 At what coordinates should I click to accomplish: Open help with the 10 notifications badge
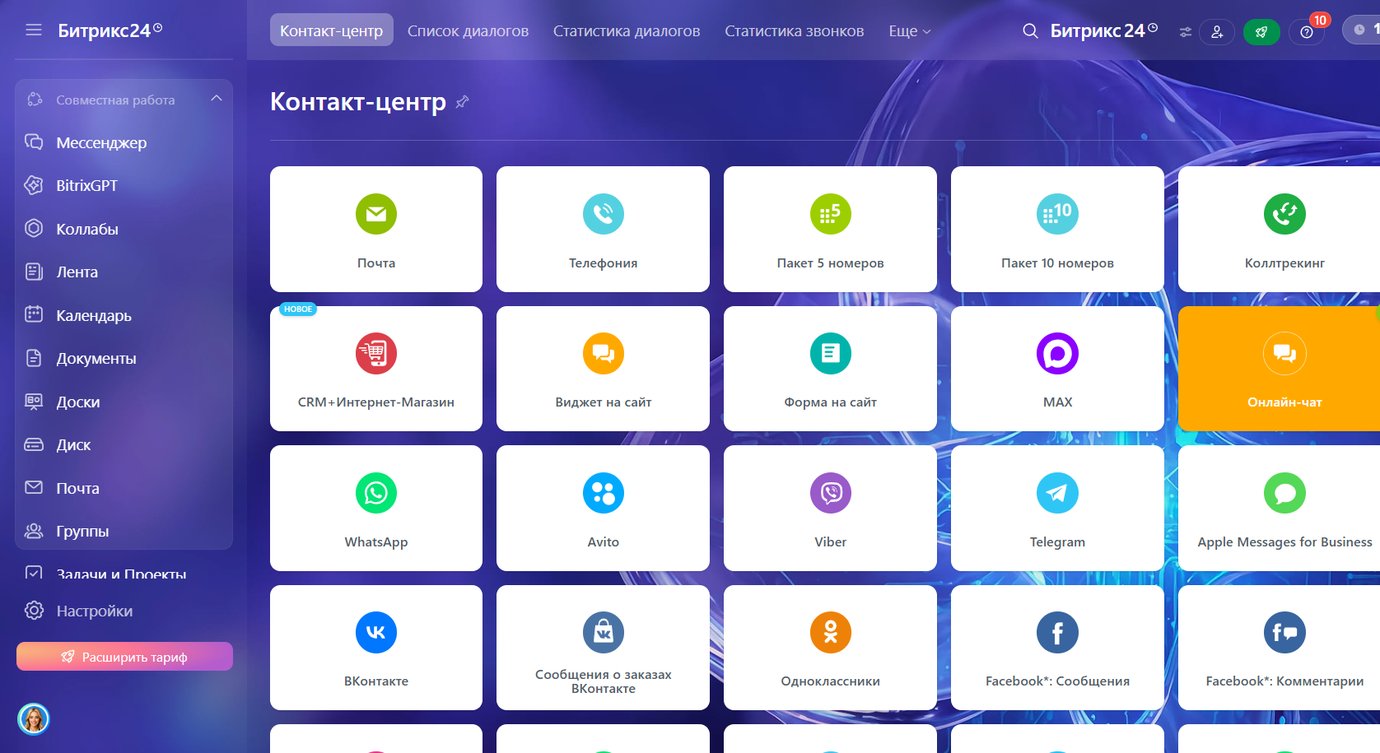[1307, 32]
